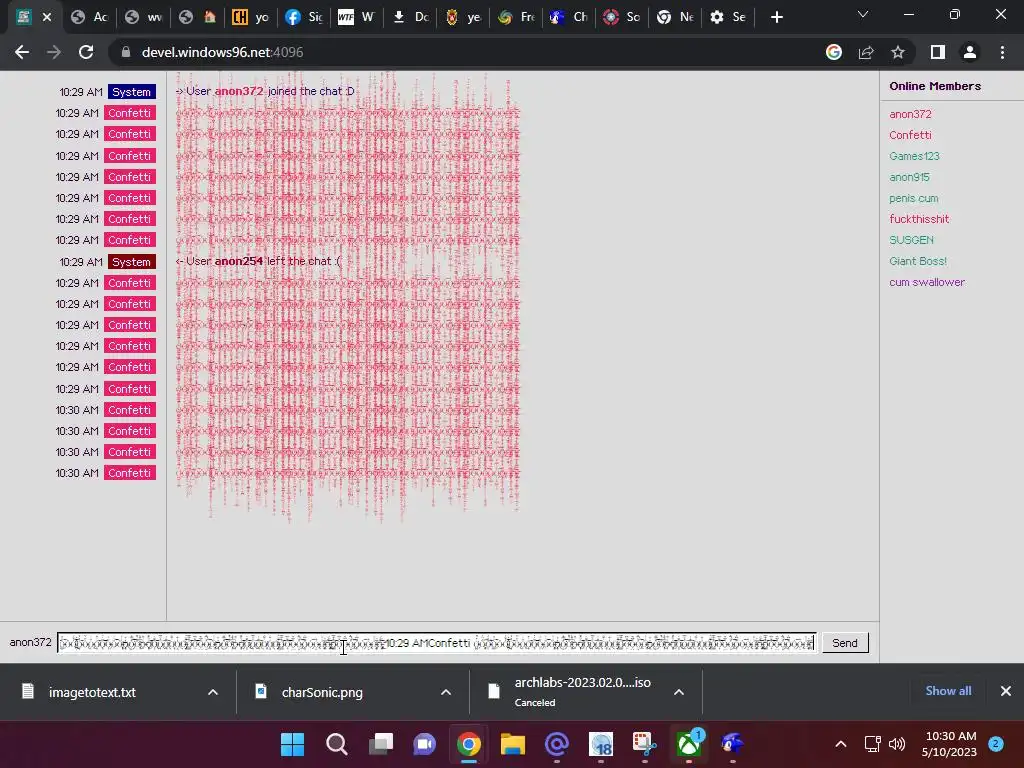Close the downloads bar

click(x=1006, y=691)
